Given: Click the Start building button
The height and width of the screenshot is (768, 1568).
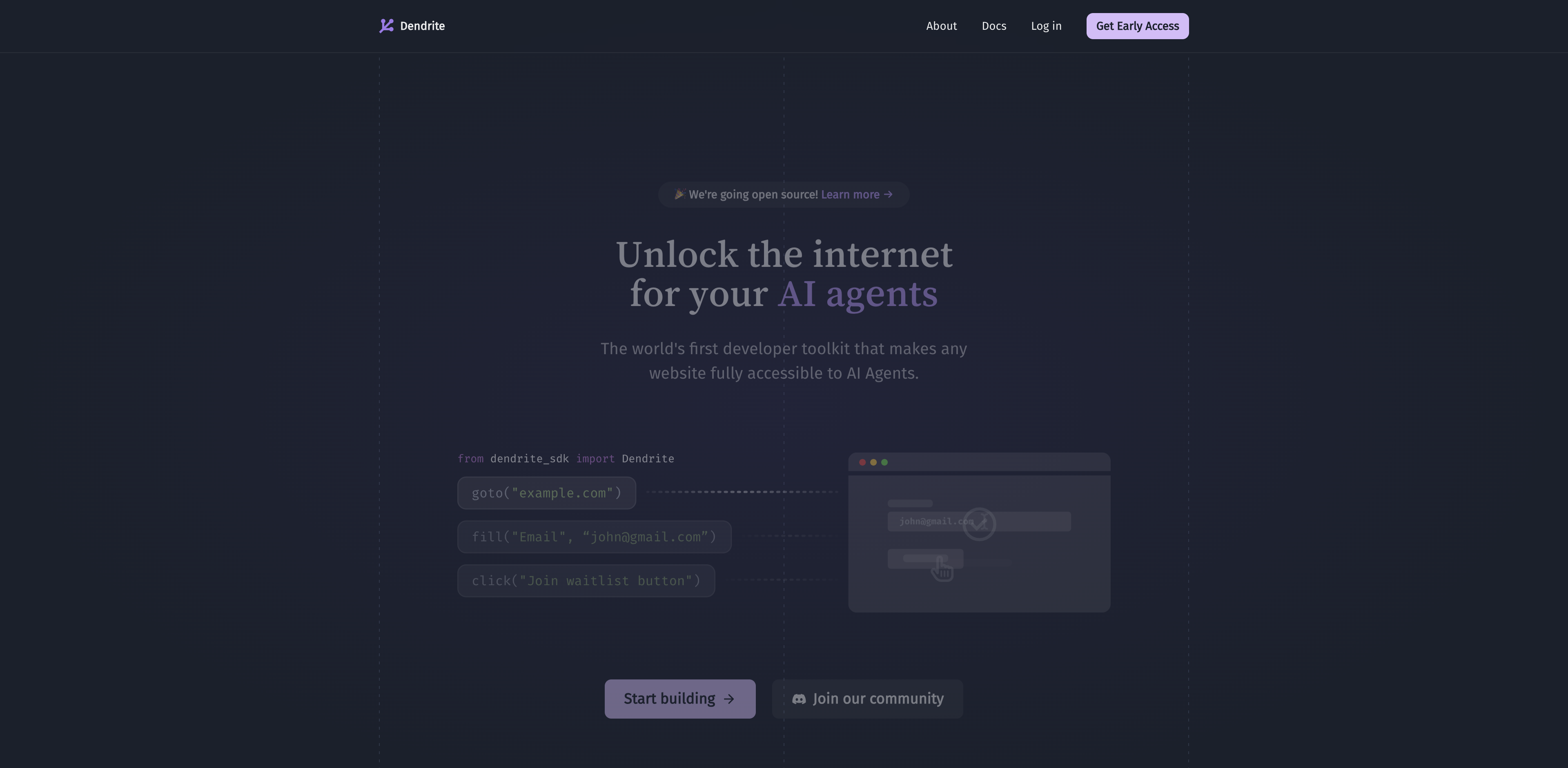Looking at the screenshot, I should pos(679,698).
